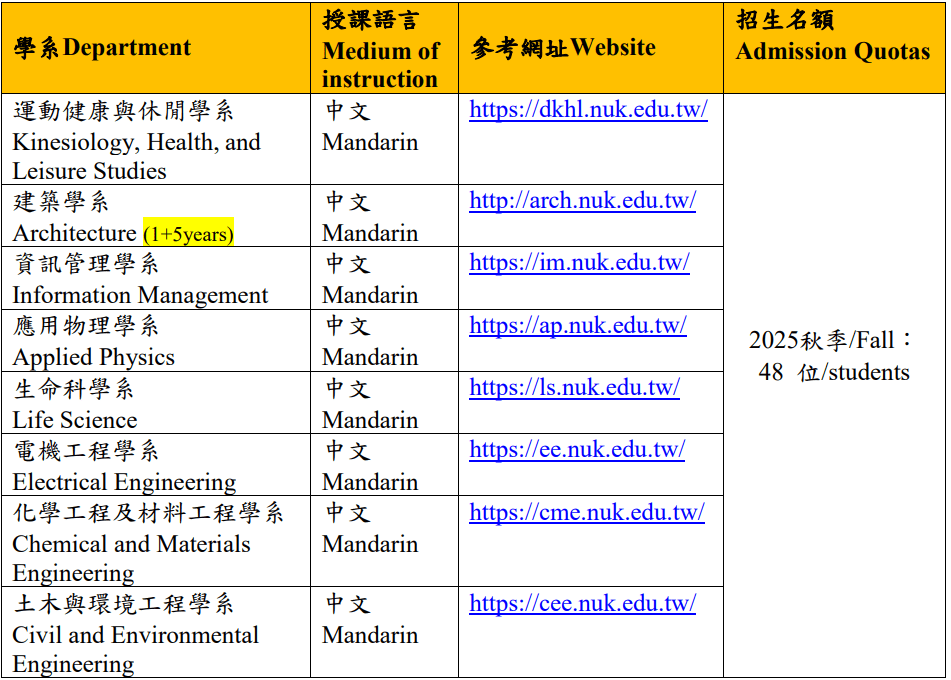Viewport: 951px width, 680px height.
Task: Click Mandarin in the Architecture row
Action: coord(370,234)
